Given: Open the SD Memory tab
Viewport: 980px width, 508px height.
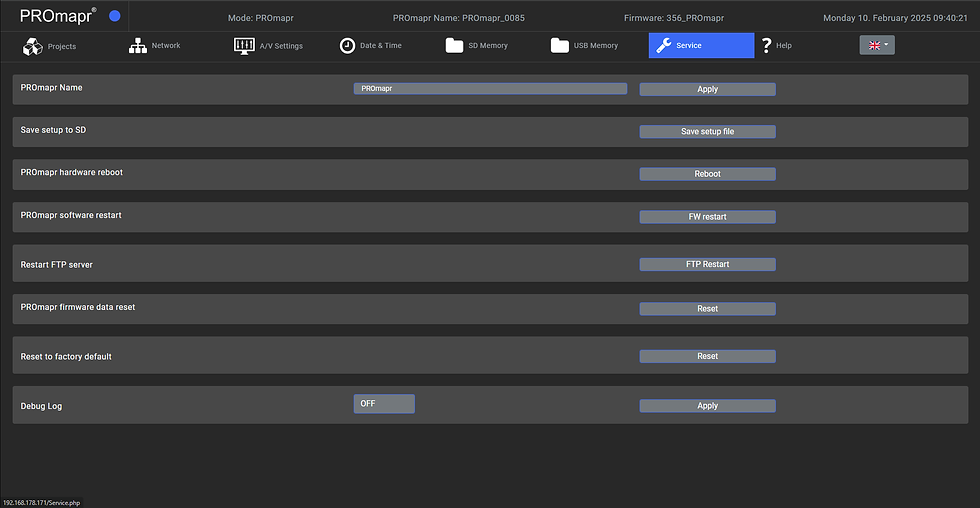Looking at the screenshot, I should [x=488, y=46].
